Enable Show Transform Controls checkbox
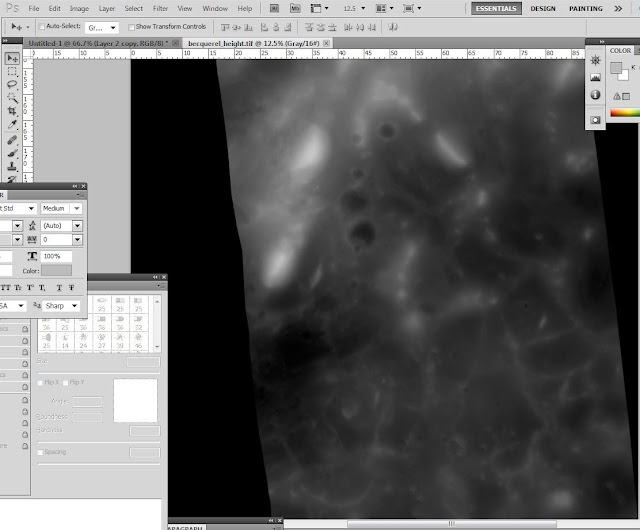This screenshot has width=640, height=530. (131, 27)
